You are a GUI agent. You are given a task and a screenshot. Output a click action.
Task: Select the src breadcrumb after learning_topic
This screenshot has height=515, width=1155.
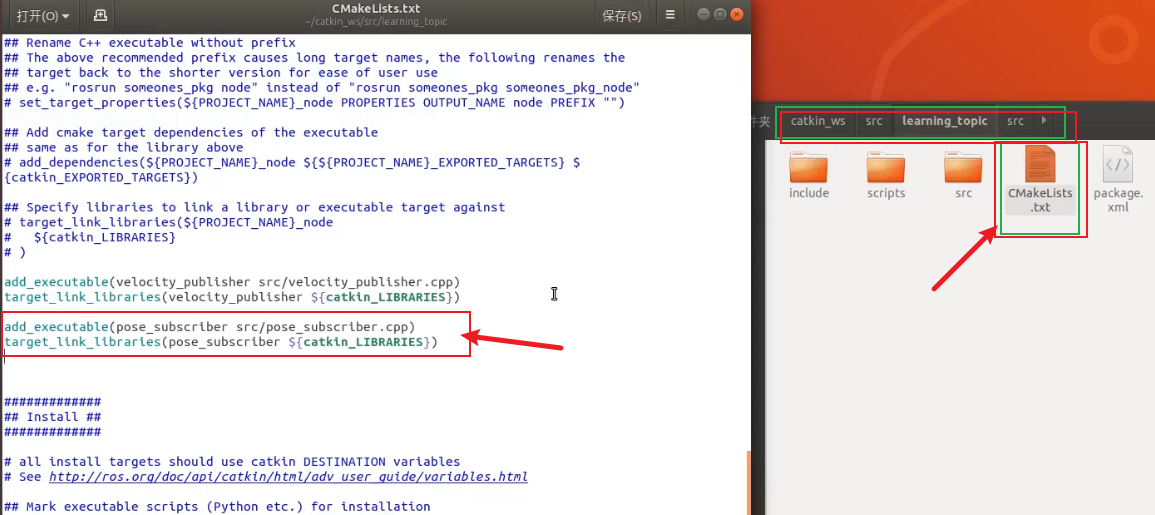pos(1015,121)
